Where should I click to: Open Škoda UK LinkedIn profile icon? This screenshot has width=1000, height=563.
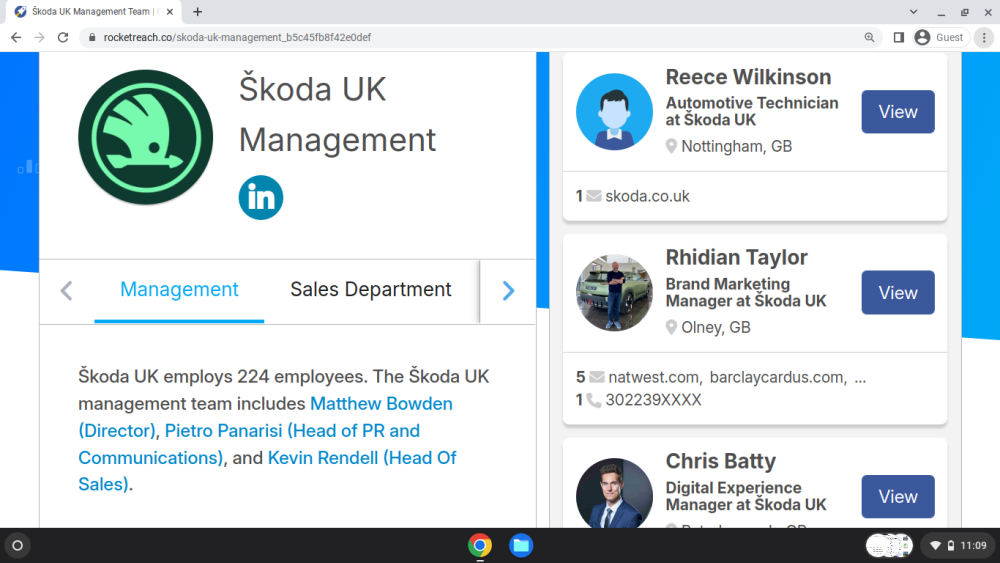click(x=261, y=198)
